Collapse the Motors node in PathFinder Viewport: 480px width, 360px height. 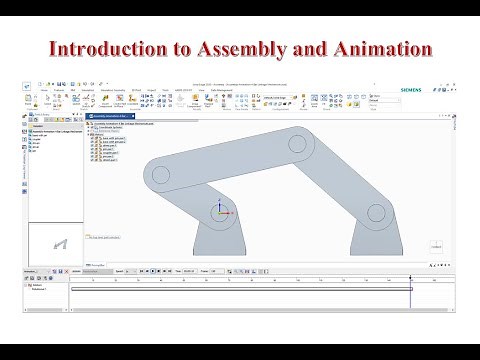89,135
